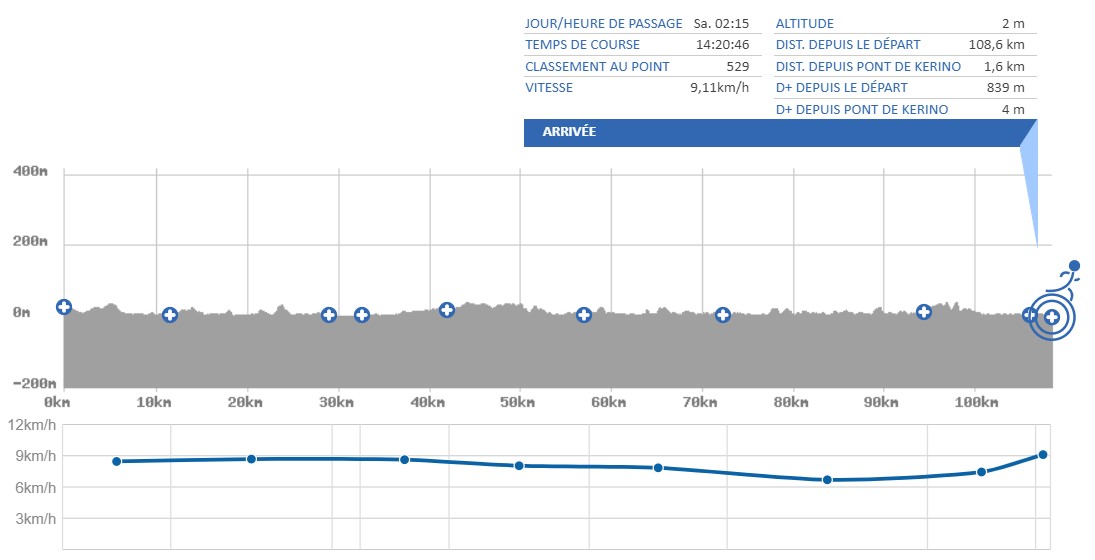Click the speed curve point near 37km
This screenshot has height=560, width=1095.
(404, 460)
